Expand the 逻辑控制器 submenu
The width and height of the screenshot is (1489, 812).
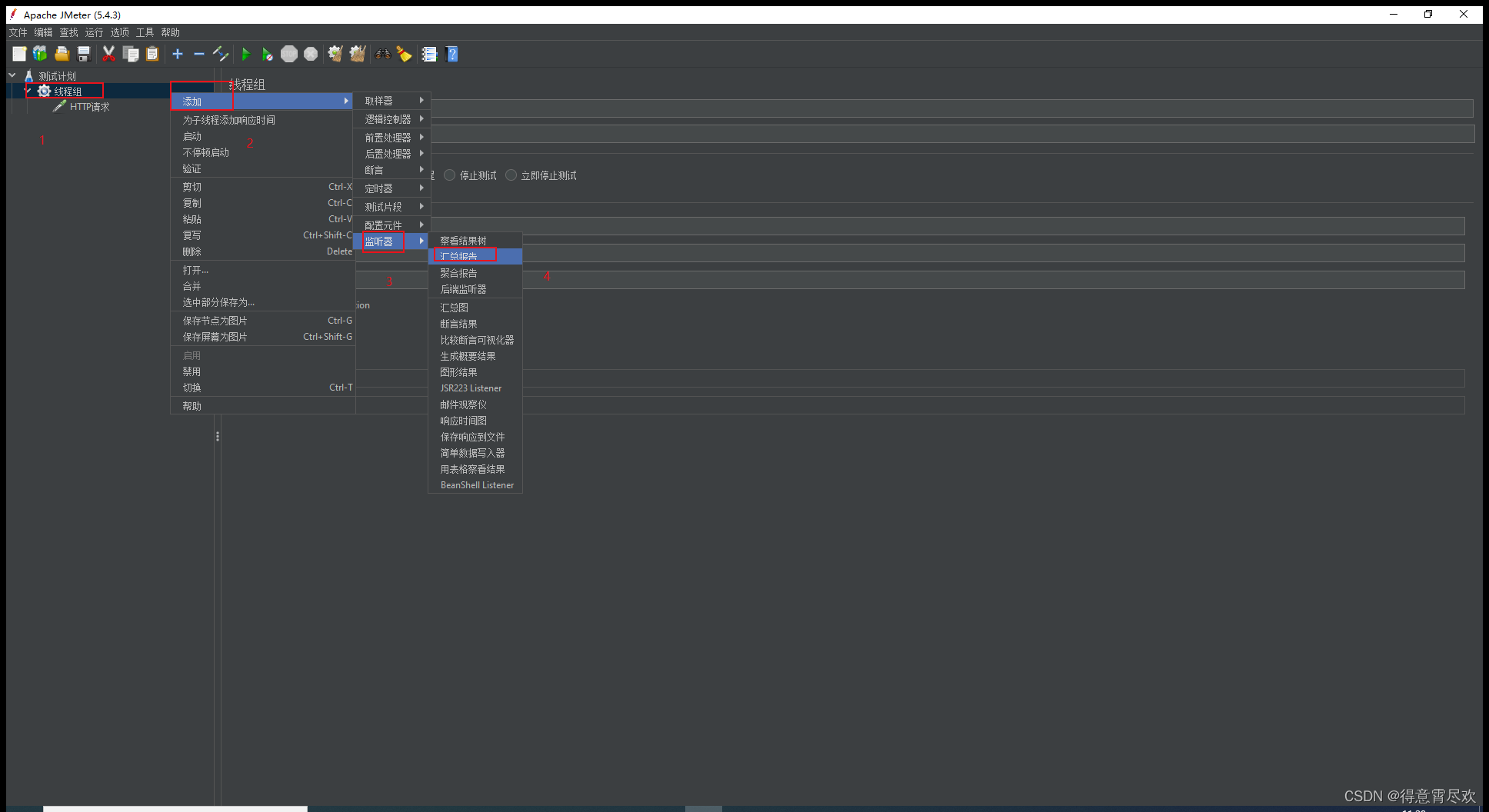tap(391, 119)
